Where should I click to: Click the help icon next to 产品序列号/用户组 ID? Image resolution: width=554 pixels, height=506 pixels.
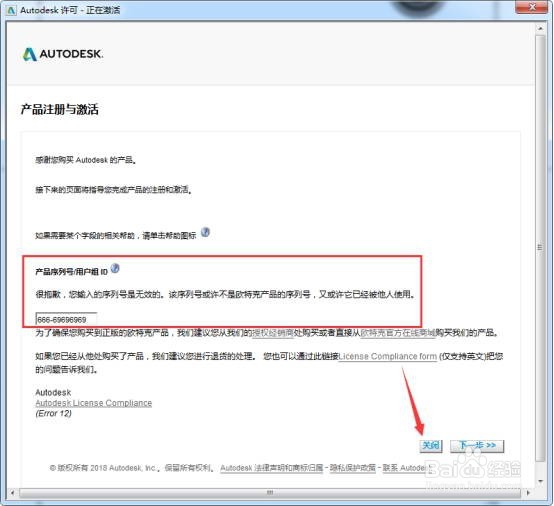point(115,269)
